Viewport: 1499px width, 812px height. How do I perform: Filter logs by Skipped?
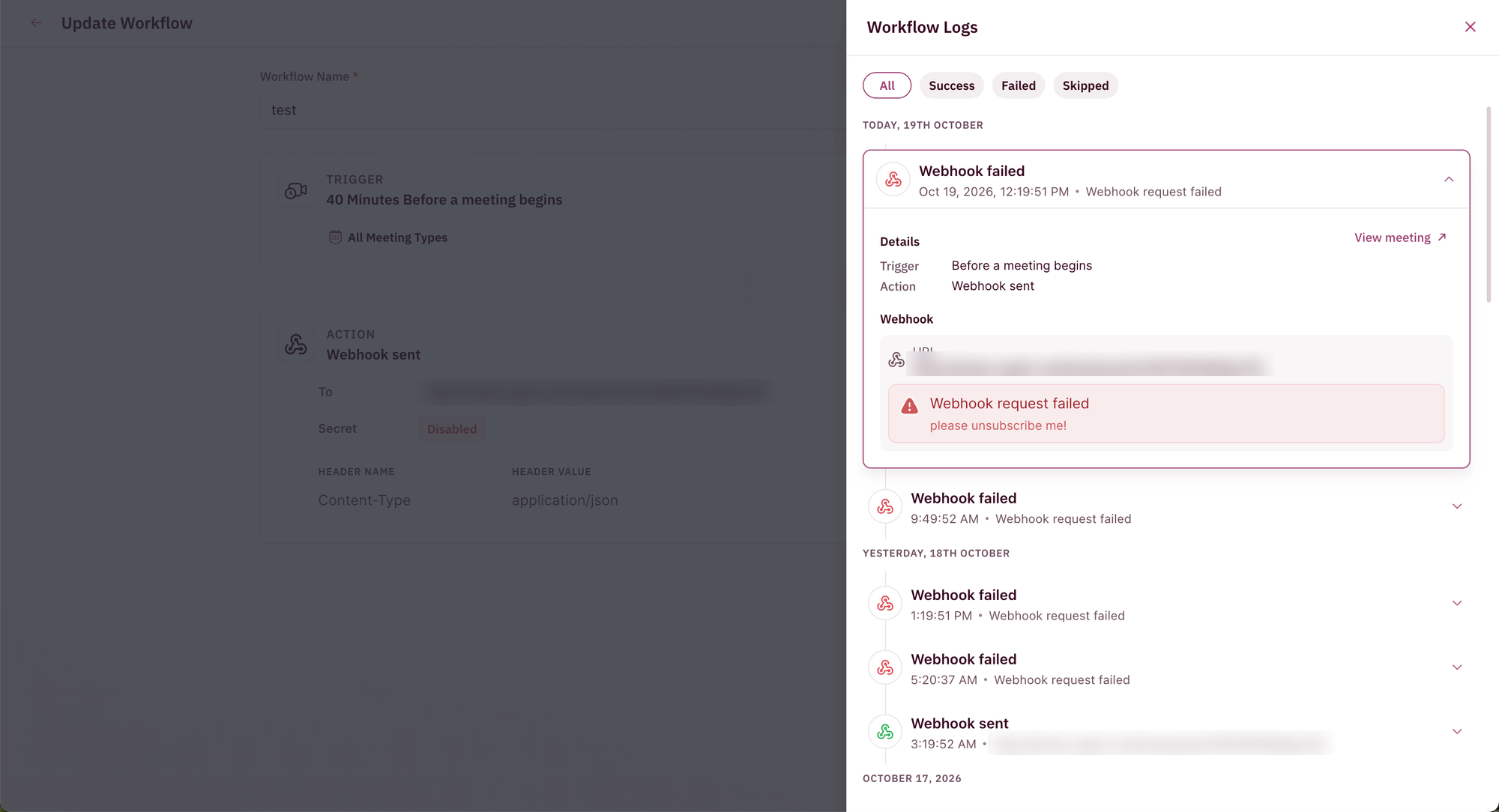1085,85
